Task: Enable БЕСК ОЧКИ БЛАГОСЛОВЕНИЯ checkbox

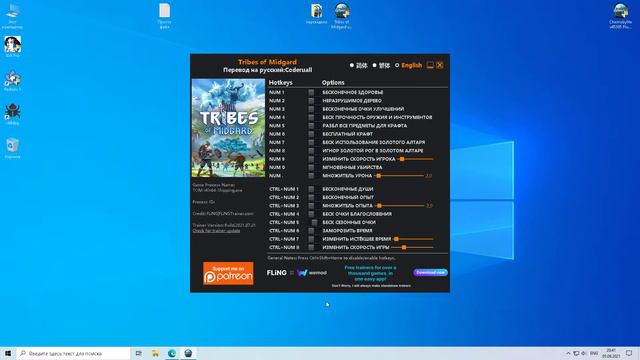Action: click(x=311, y=214)
